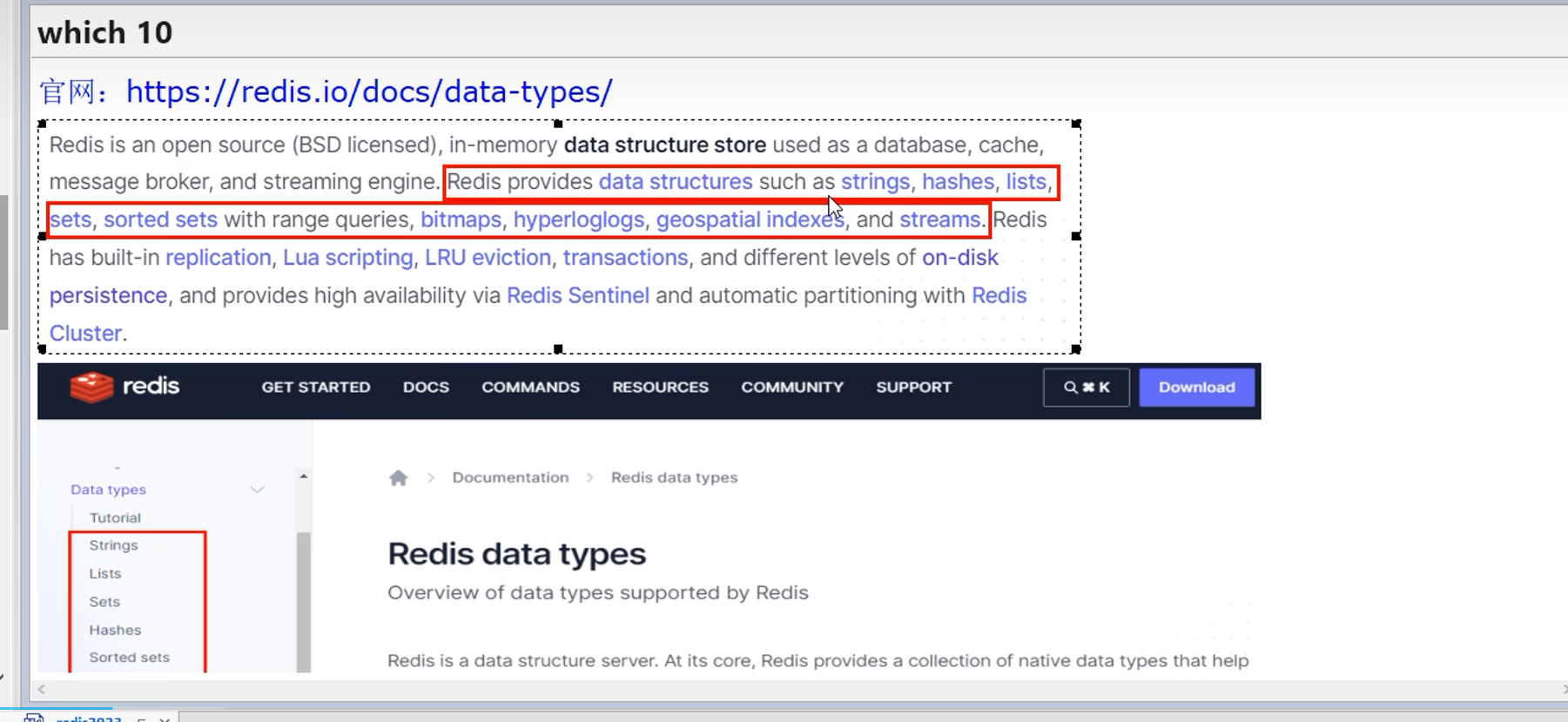
Task: Click the 'Redis data types' page heading
Action: 517,554
